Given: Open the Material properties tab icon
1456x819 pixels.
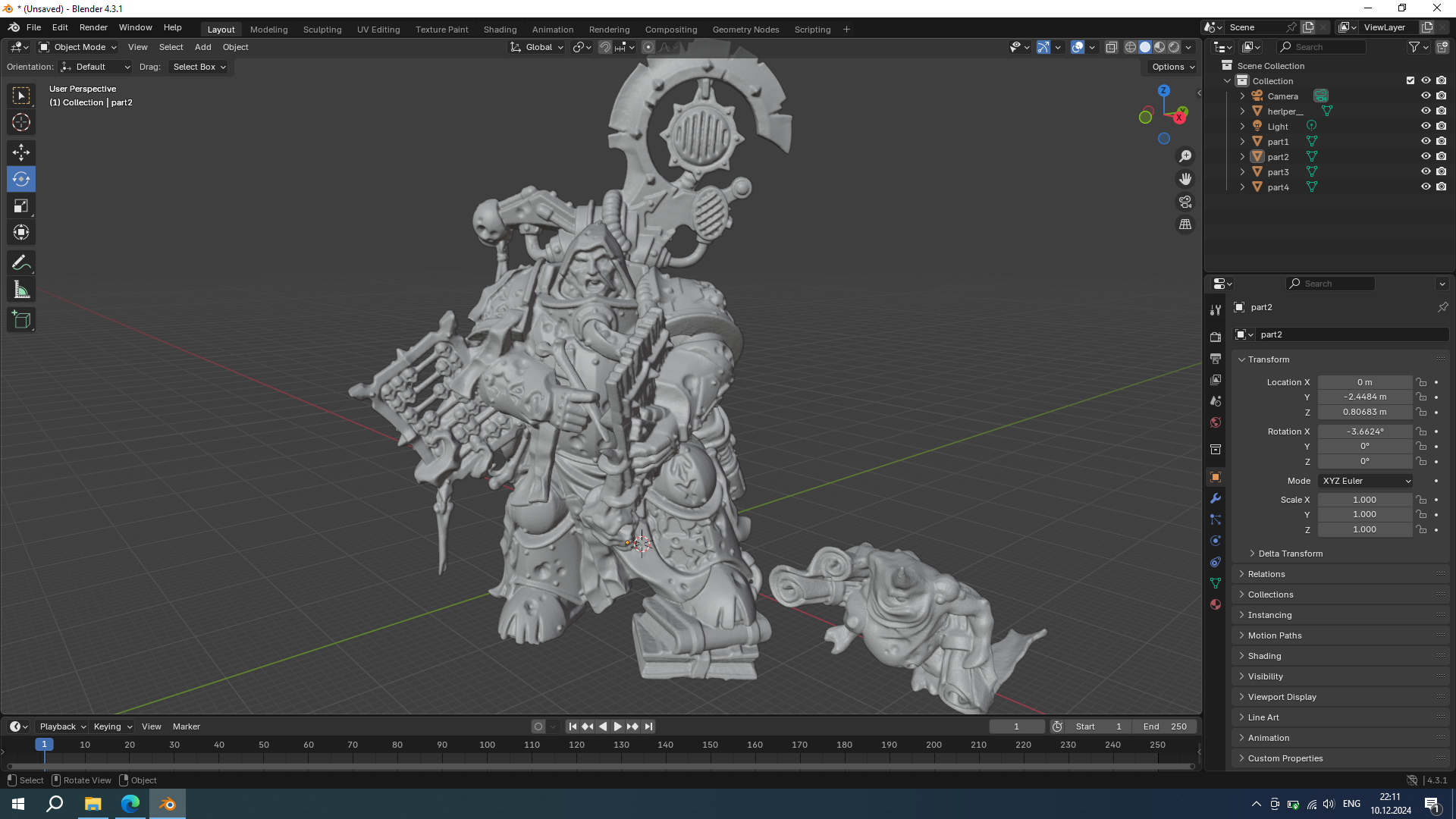Looking at the screenshot, I should [1216, 604].
